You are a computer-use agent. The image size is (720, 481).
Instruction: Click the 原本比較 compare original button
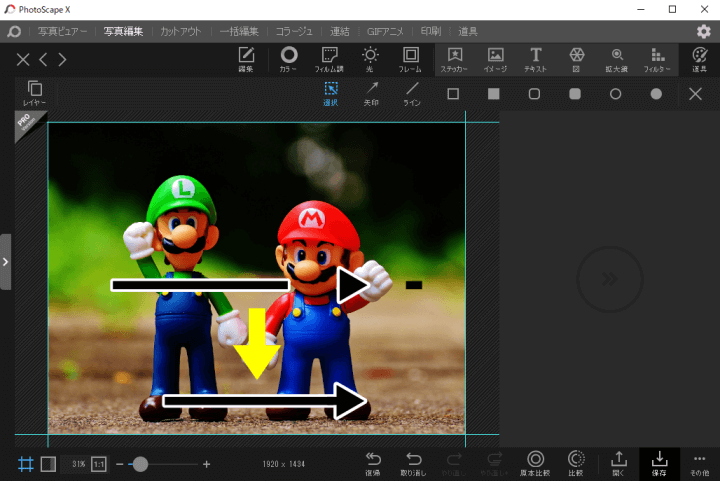pyautogui.click(x=535, y=464)
